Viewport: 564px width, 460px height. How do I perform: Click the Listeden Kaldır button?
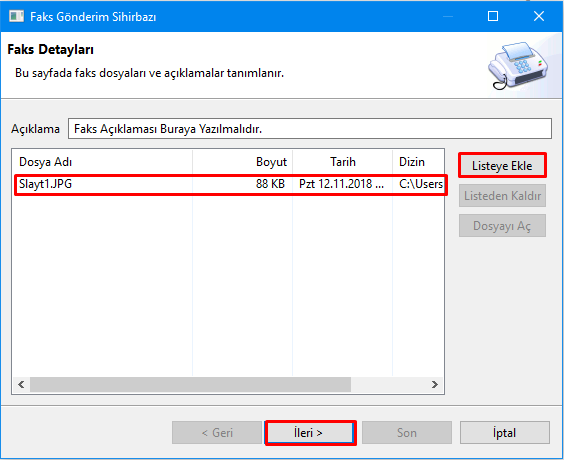pos(502,196)
